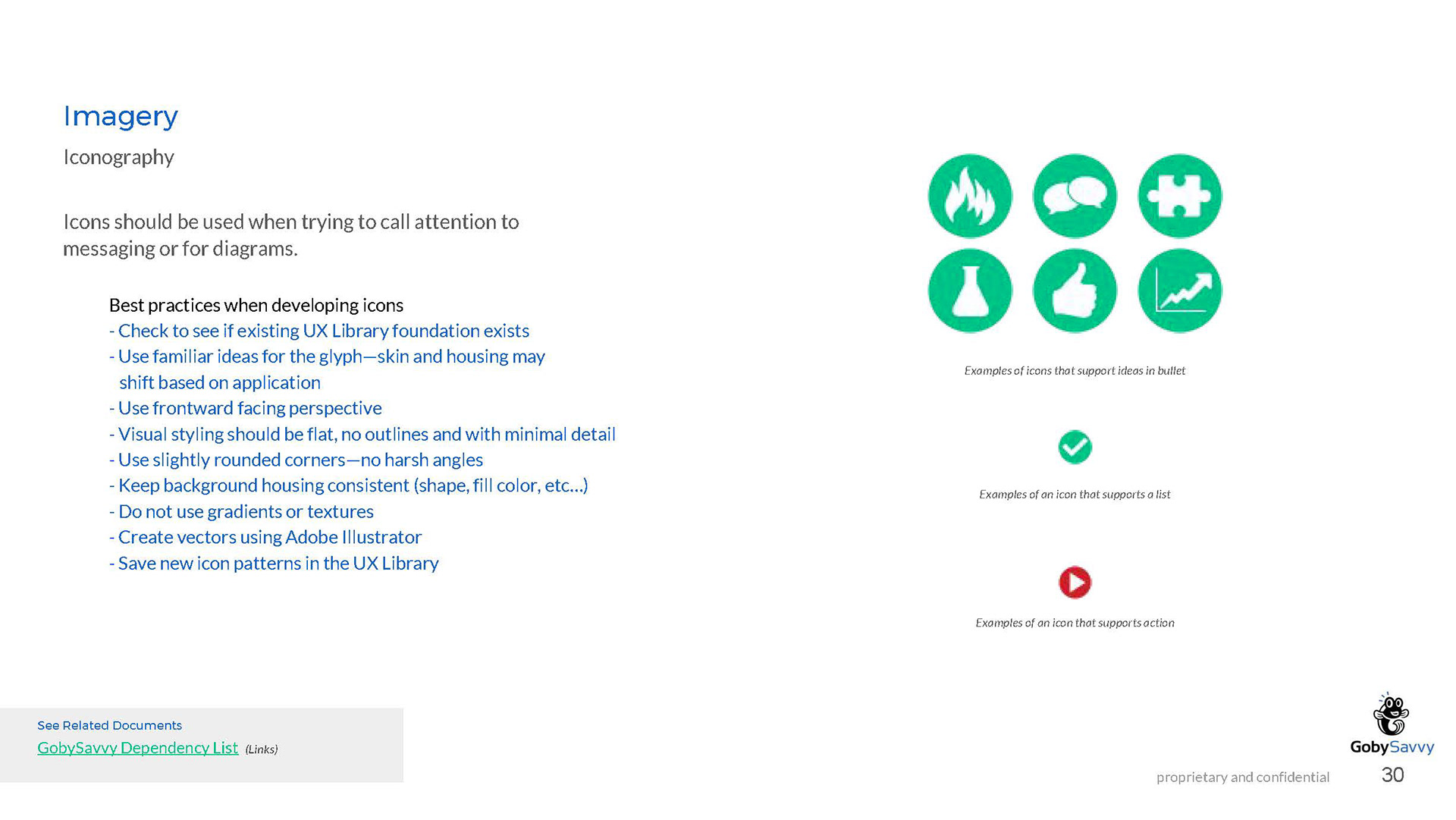Click the green checkmark icon
The image size is (1456, 820).
coord(1075,447)
